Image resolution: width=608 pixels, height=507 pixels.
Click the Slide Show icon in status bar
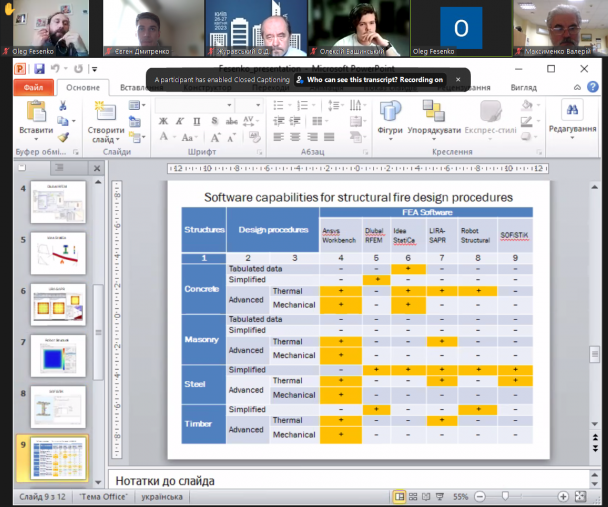(439, 497)
